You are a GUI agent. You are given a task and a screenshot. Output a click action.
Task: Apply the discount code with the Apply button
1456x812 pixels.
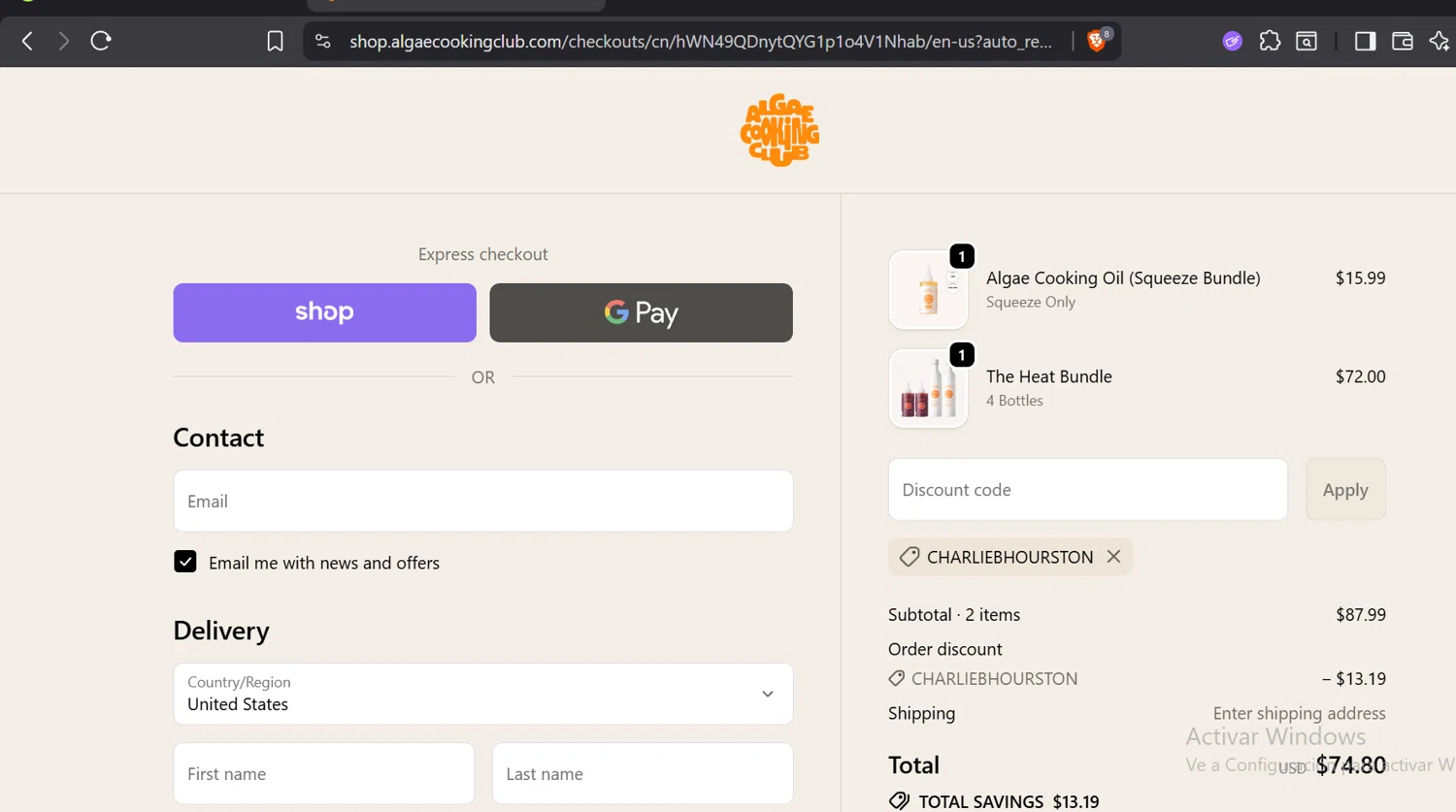[x=1345, y=489]
